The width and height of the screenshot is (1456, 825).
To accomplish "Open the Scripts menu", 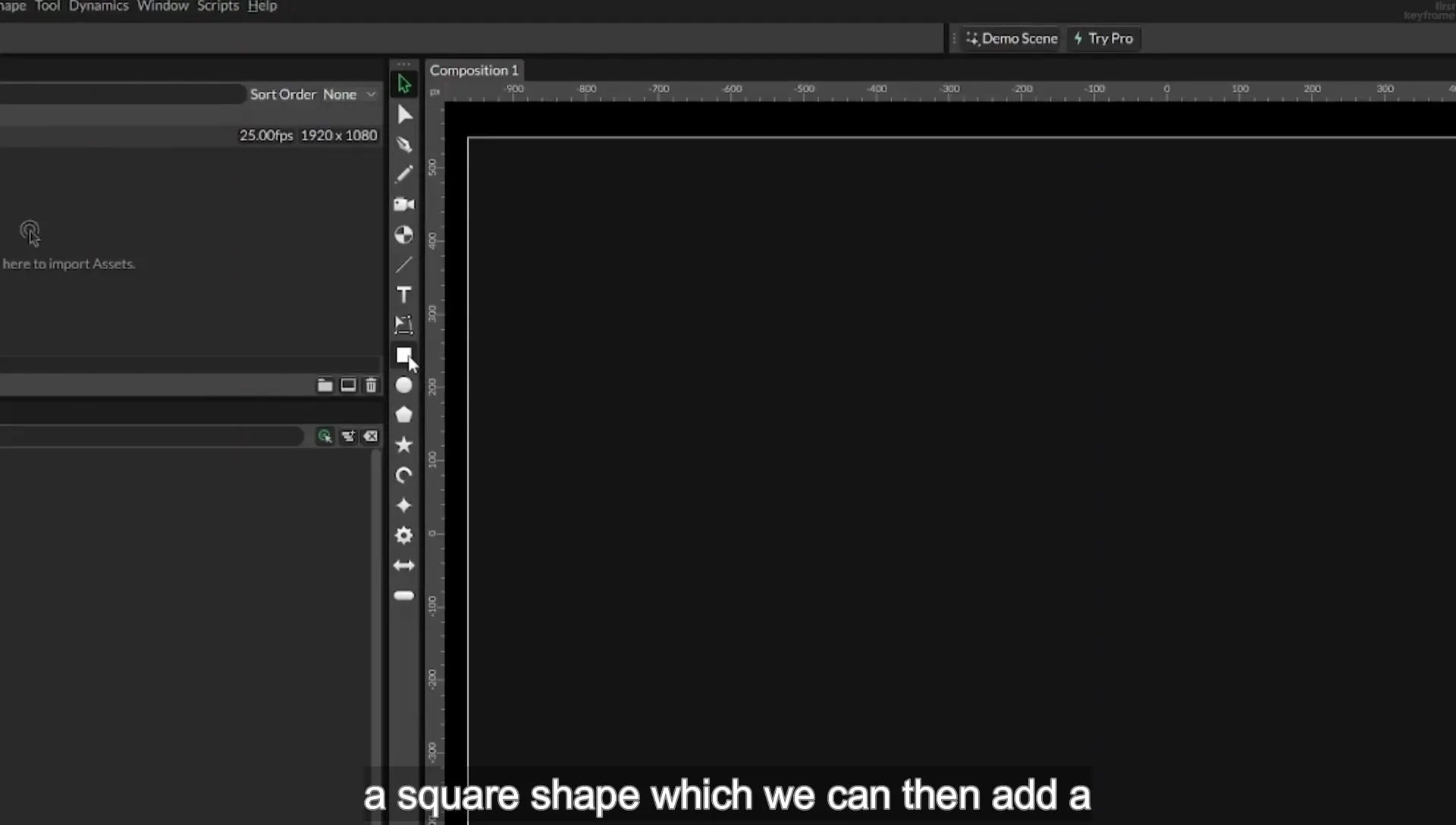I will click(x=218, y=6).
